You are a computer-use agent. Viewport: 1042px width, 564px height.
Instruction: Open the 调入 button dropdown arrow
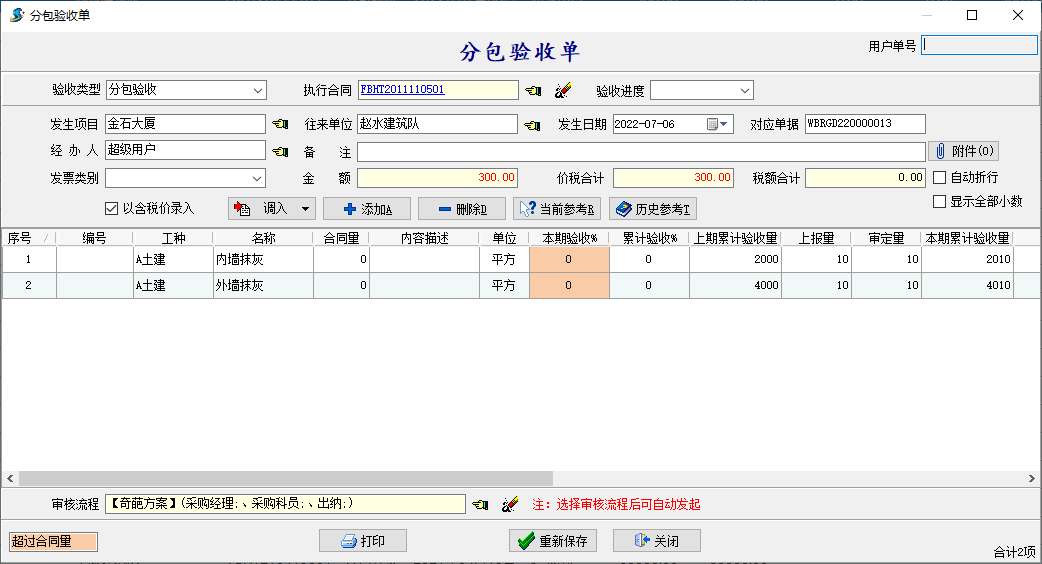coord(305,209)
